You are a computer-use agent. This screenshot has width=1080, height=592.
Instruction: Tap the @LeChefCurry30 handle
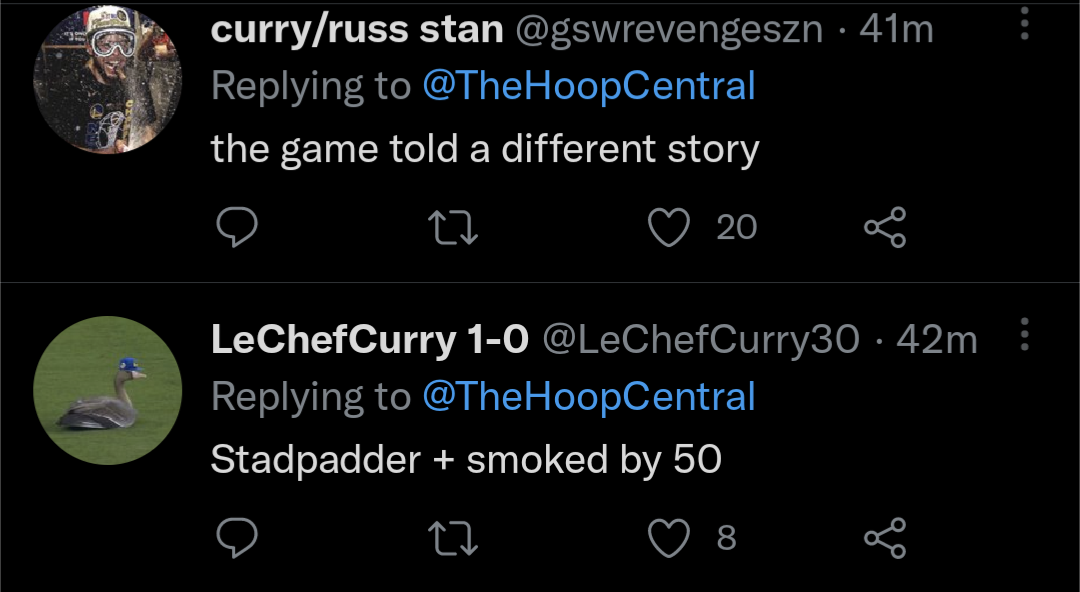700,341
